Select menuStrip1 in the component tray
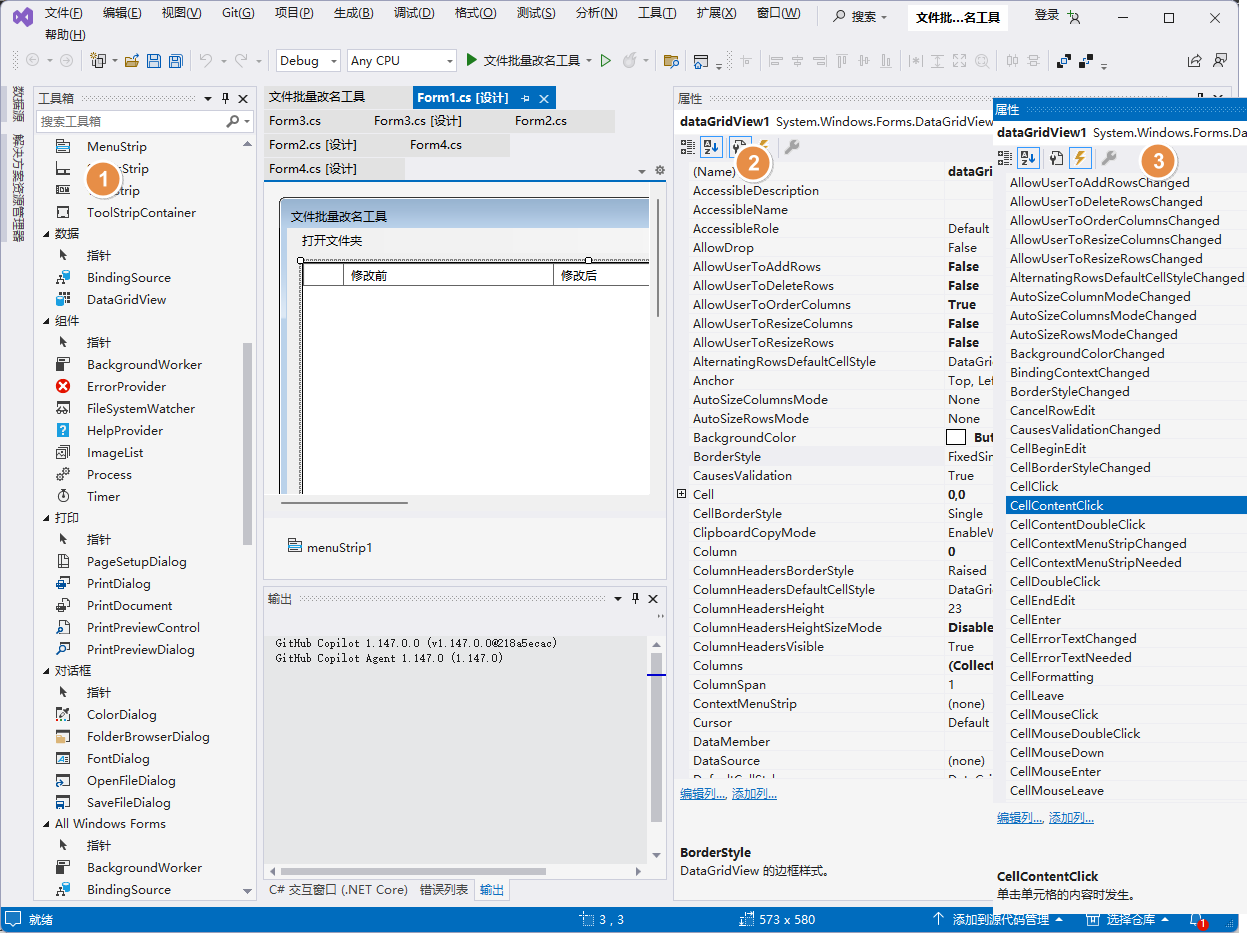 (329, 547)
